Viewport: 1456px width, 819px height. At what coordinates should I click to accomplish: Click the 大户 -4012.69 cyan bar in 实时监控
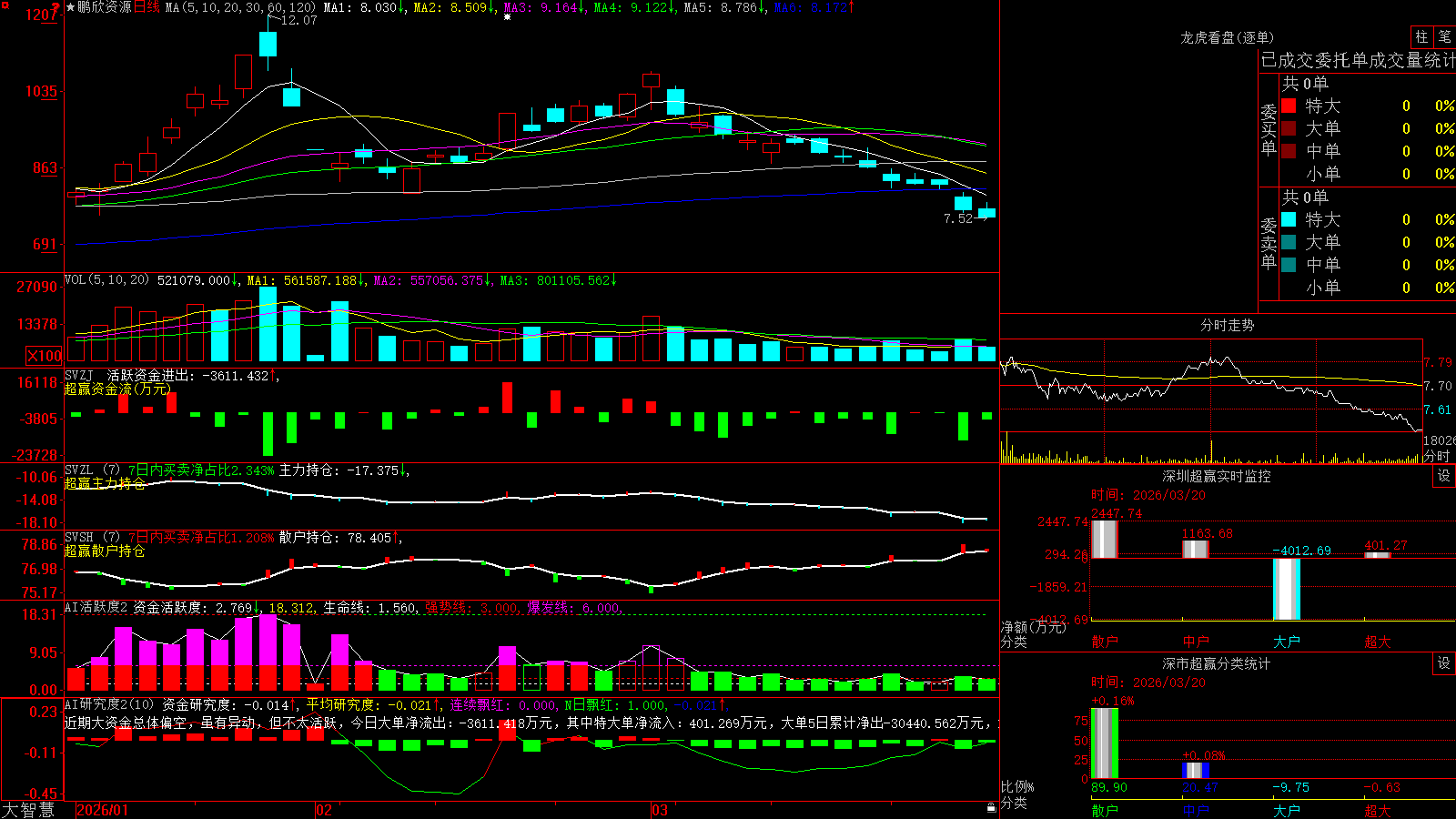coord(1287,589)
